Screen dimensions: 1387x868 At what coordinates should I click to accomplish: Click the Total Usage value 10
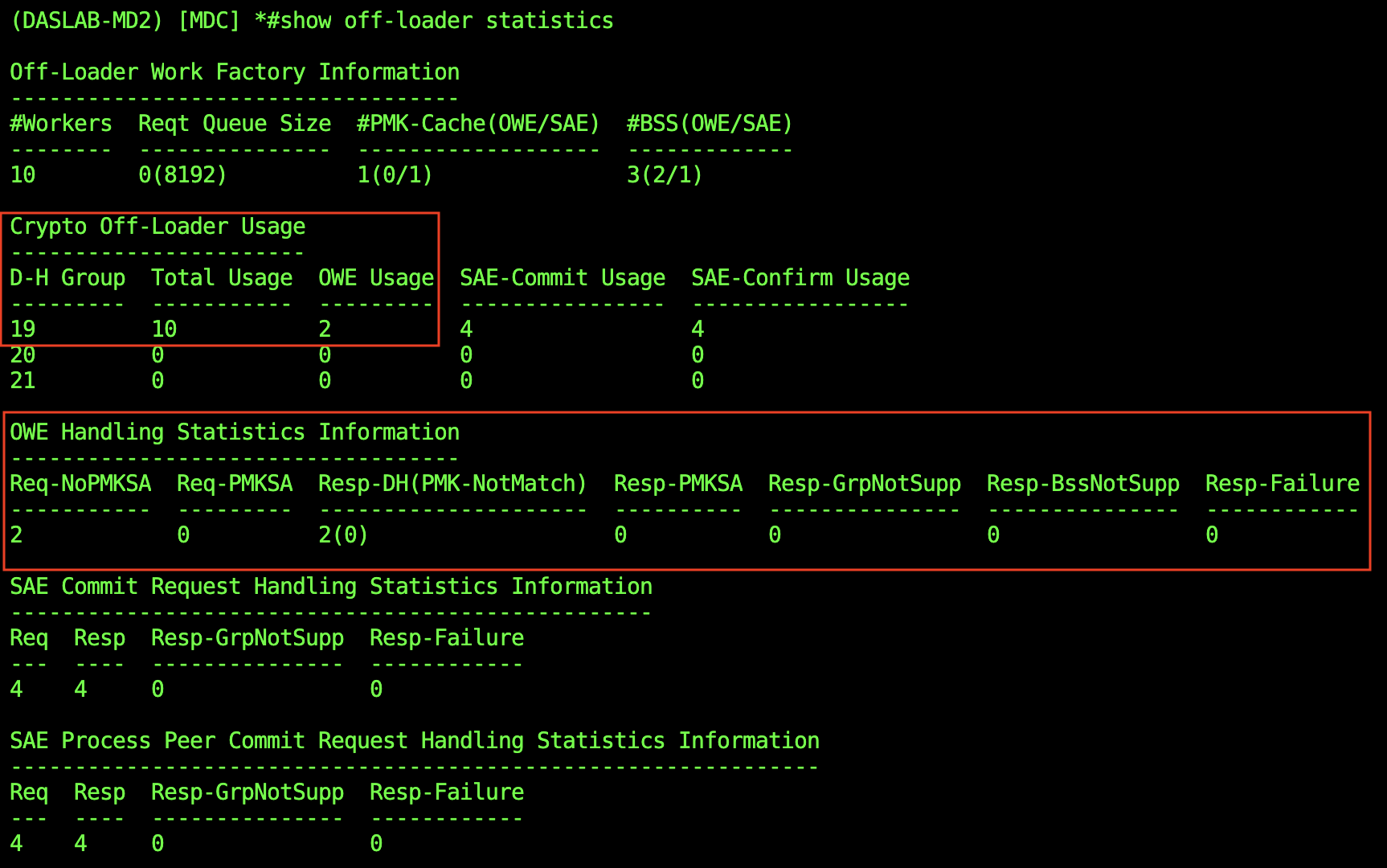tap(163, 329)
